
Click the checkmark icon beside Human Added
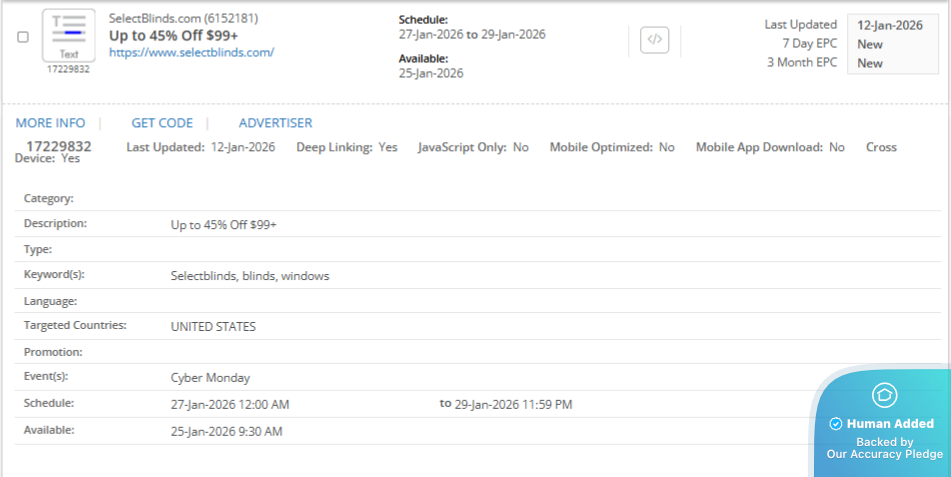pyautogui.click(x=835, y=424)
